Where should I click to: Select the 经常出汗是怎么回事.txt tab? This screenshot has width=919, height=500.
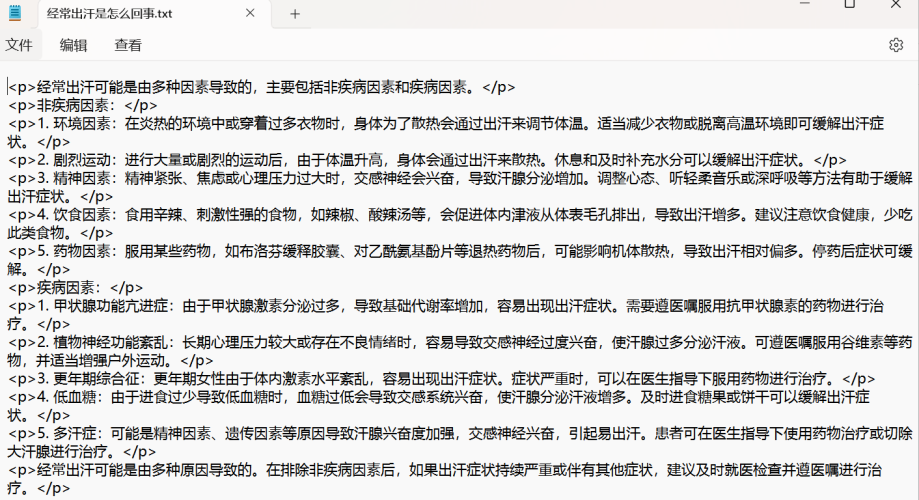pyautogui.click(x=154, y=13)
